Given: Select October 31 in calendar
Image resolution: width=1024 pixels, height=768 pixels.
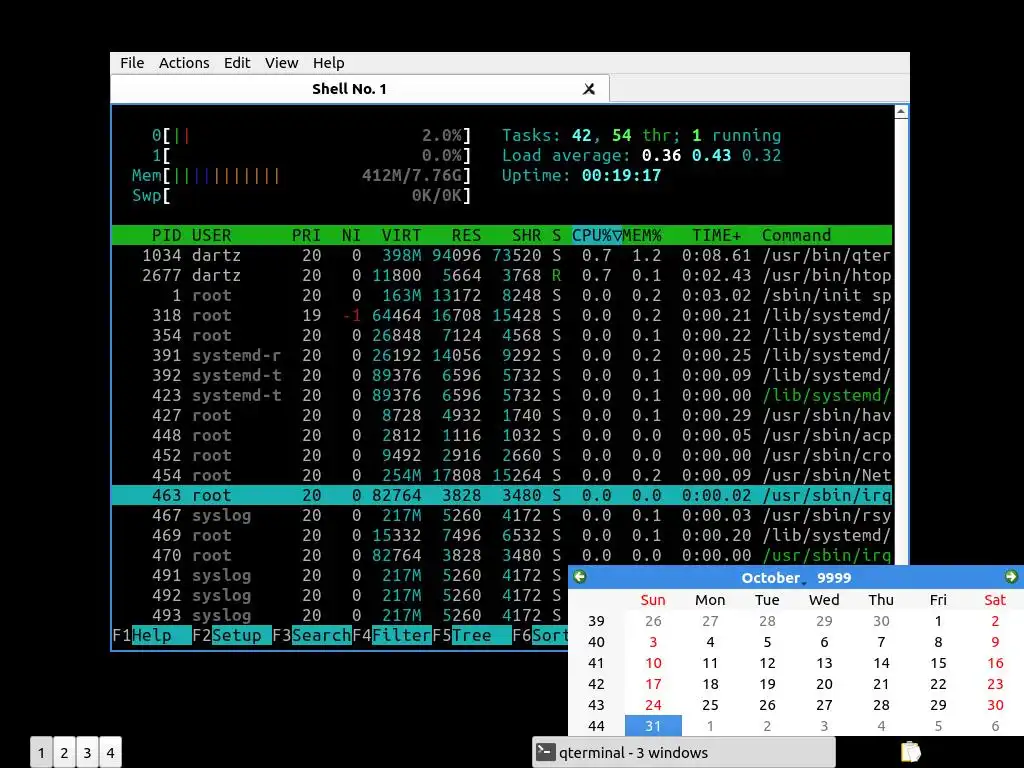Looking at the screenshot, I should pyautogui.click(x=653, y=726).
